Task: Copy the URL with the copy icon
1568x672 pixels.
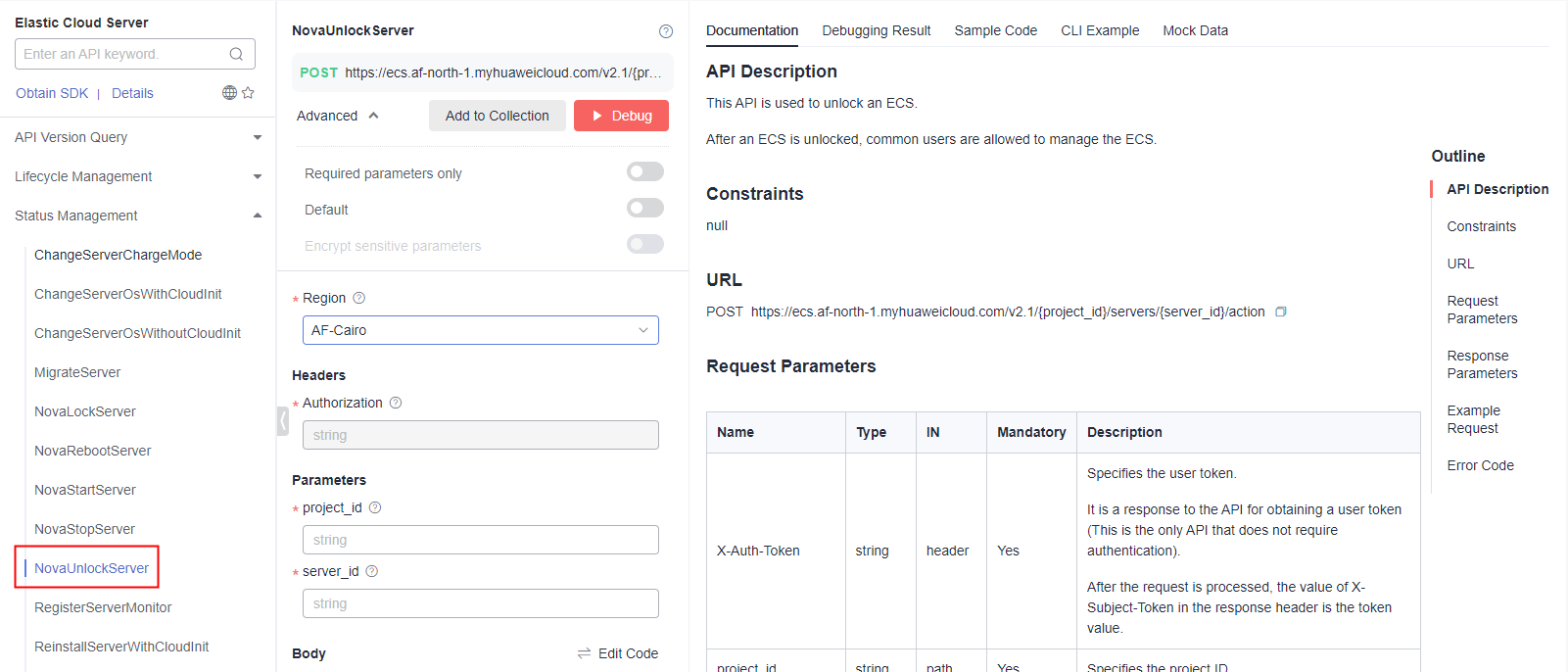Action: (1281, 312)
